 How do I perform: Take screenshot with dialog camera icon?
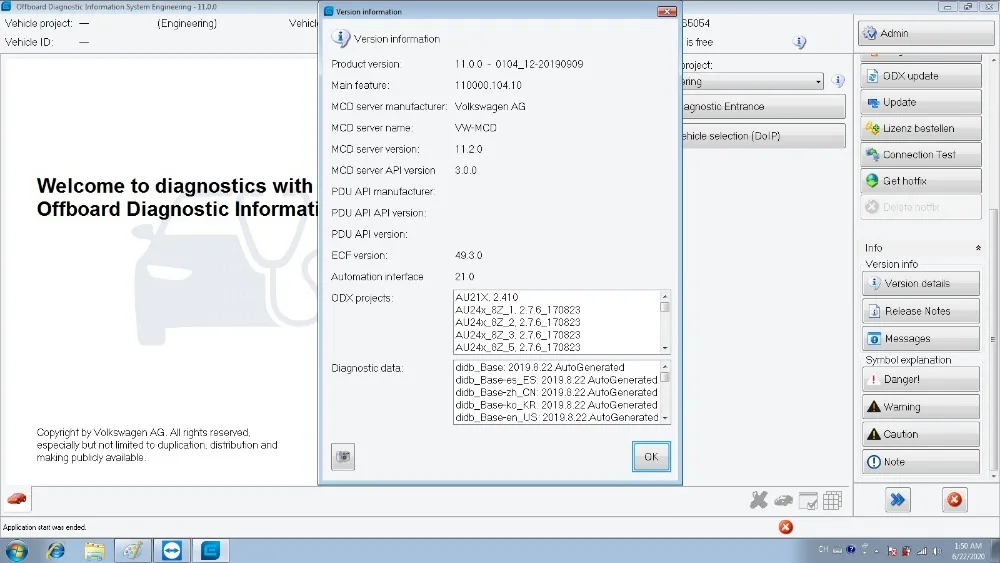point(343,457)
